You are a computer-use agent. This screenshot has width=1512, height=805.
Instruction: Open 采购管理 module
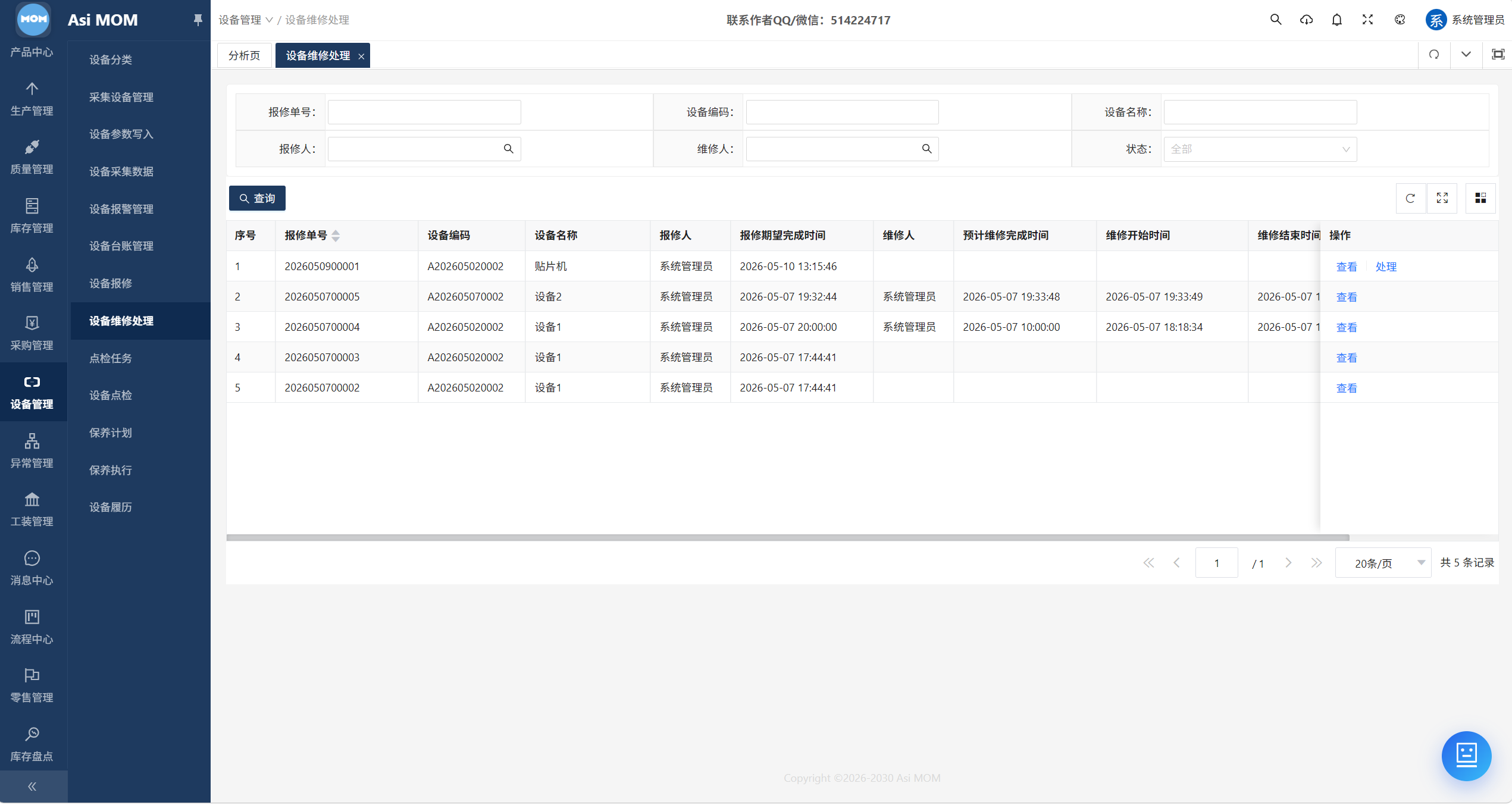32,334
